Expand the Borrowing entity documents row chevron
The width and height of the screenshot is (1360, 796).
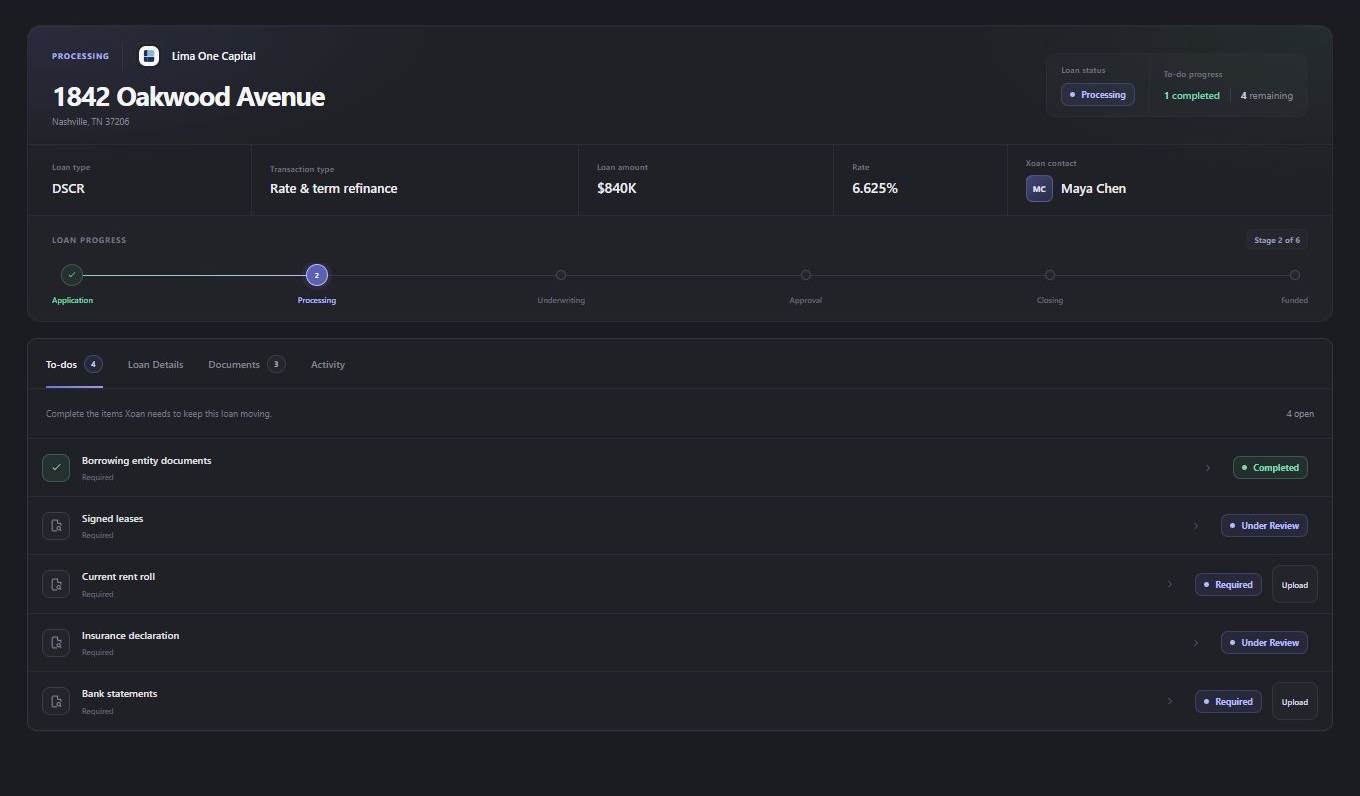pos(1208,468)
